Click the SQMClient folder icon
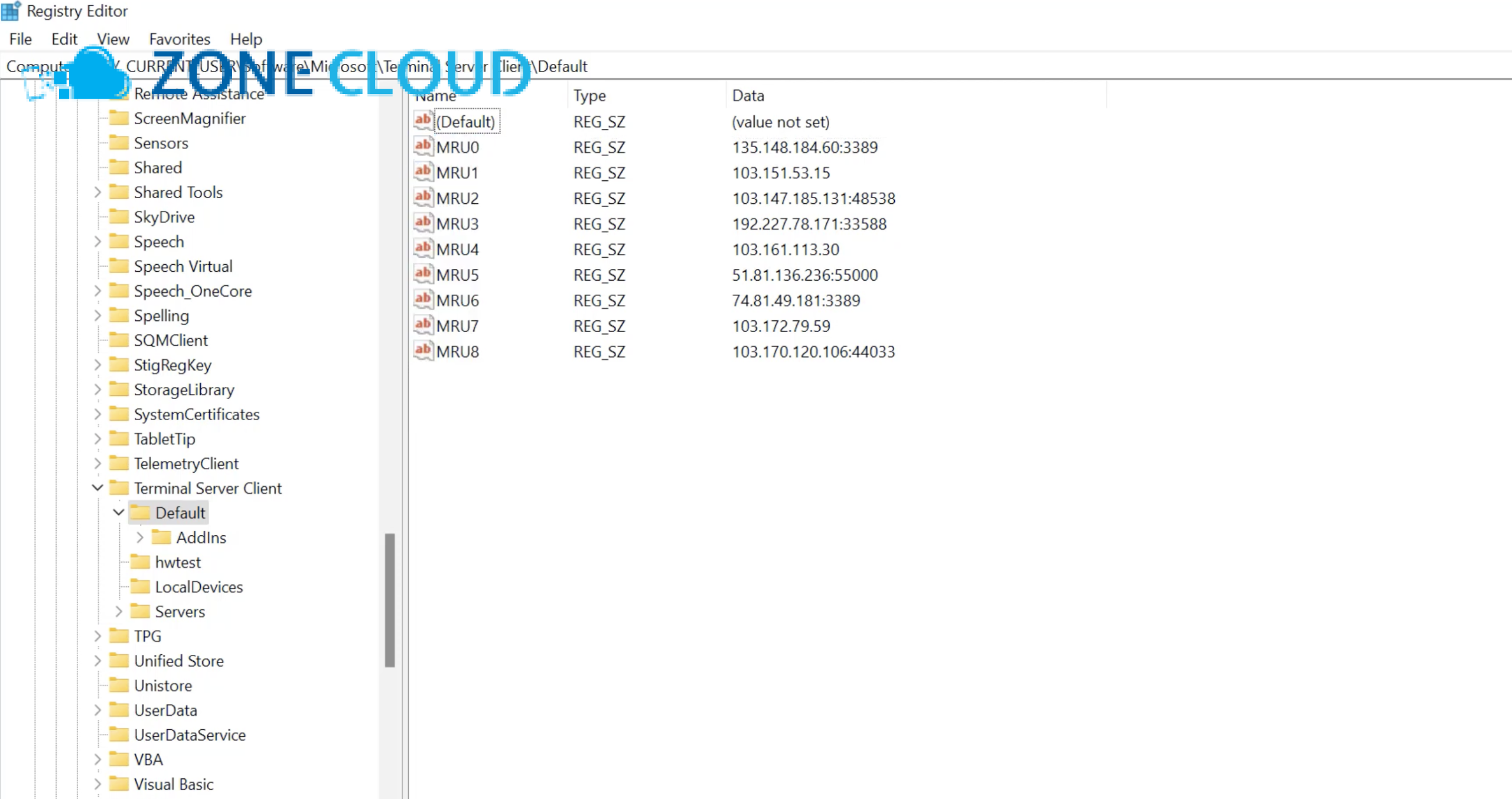1512x799 pixels. pyautogui.click(x=119, y=340)
